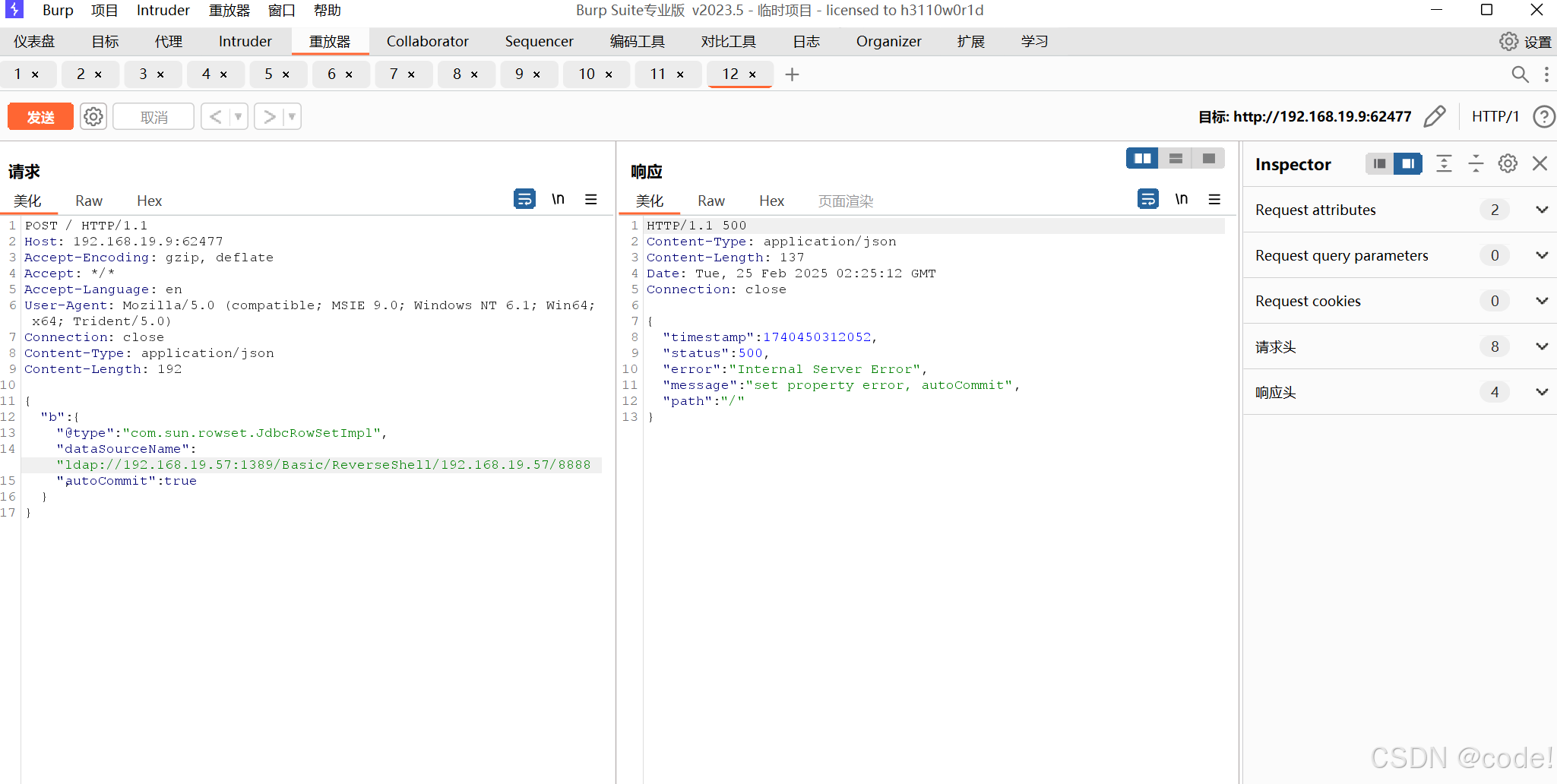The width and height of the screenshot is (1557, 784).
Task: Add a new Repeater tab
Action: click(x=792, y=74)
